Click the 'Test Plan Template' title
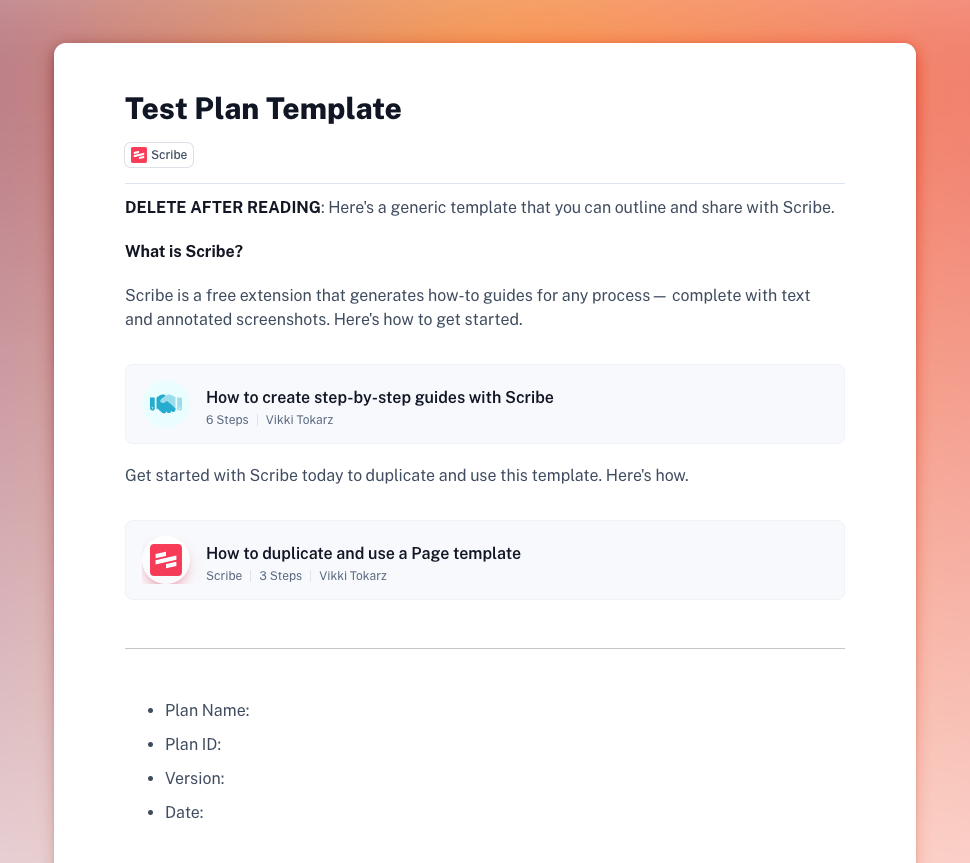The width and height of the screenshot is (970, 863). [263, 109]
